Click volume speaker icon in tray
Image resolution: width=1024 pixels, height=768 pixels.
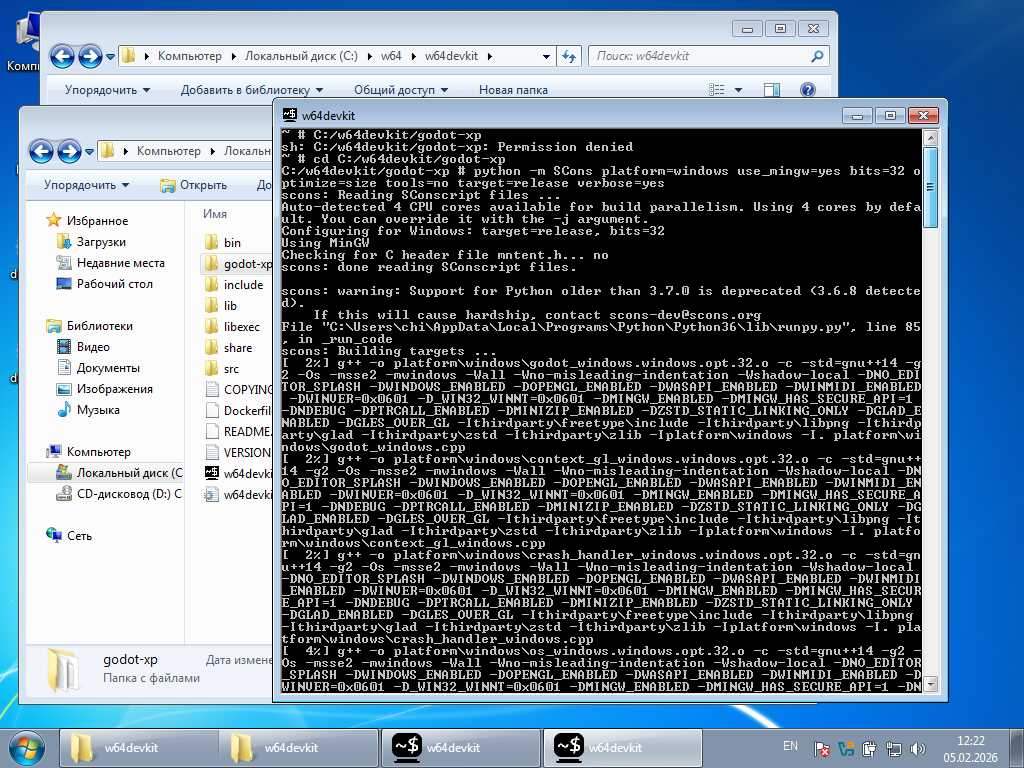tap(918, 749)
